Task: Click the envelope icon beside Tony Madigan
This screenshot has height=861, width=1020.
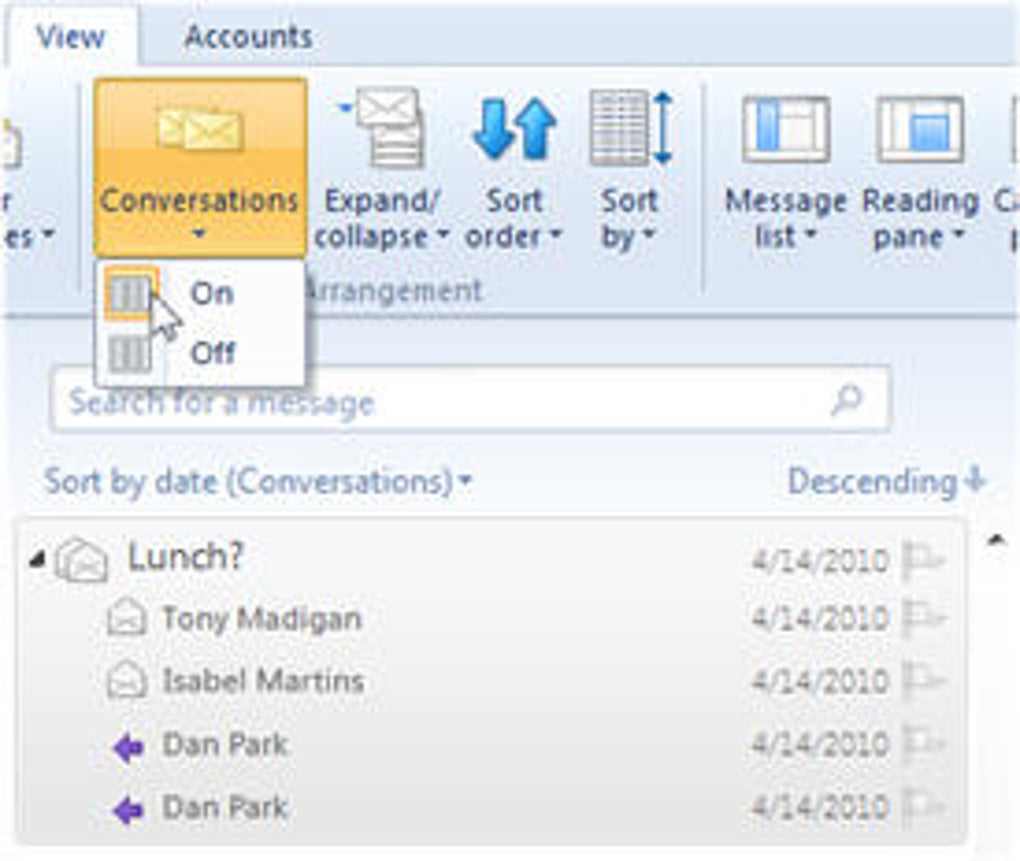Action: pos(127,619)
